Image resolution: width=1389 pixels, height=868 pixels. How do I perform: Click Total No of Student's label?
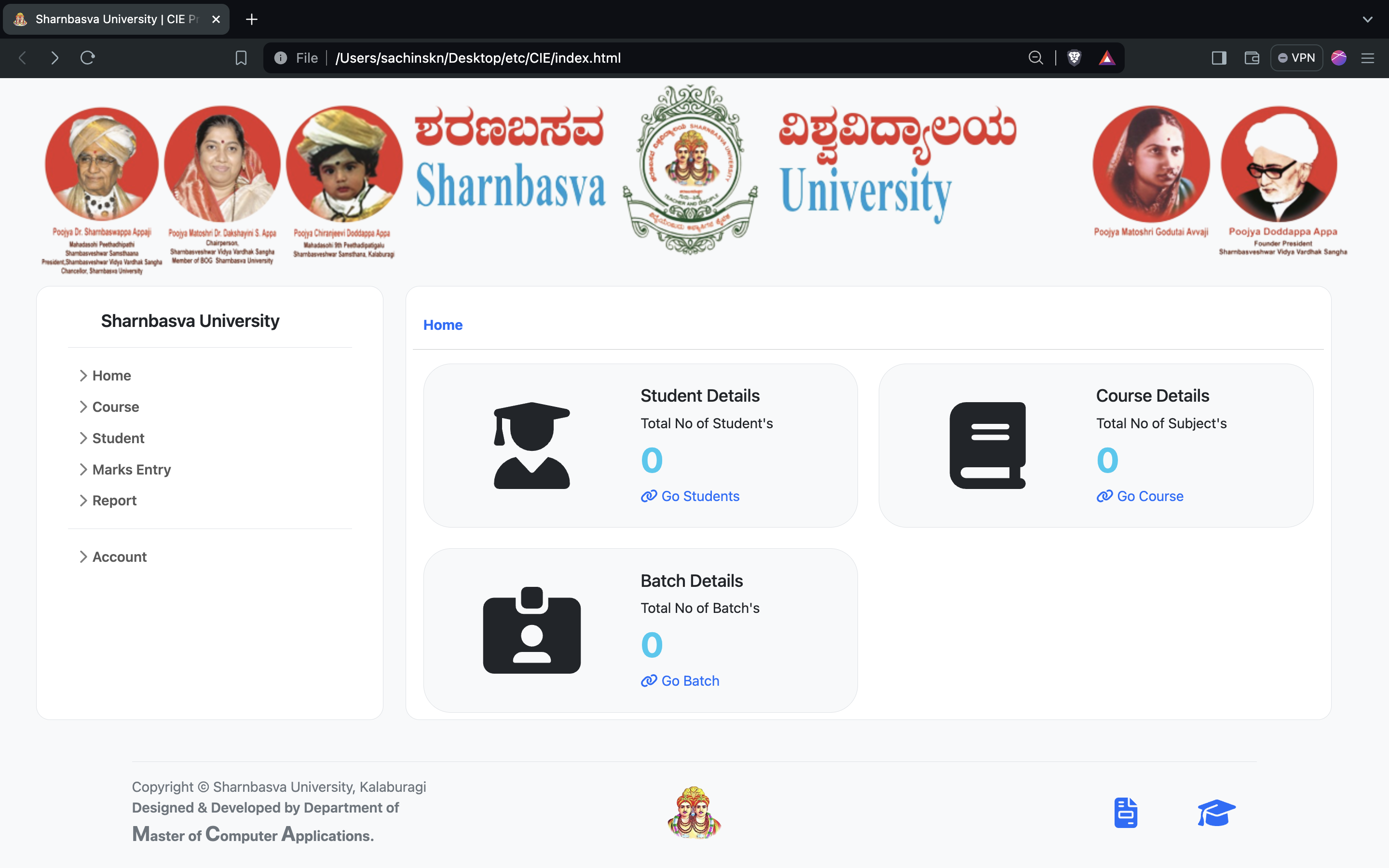pos(707,424)
